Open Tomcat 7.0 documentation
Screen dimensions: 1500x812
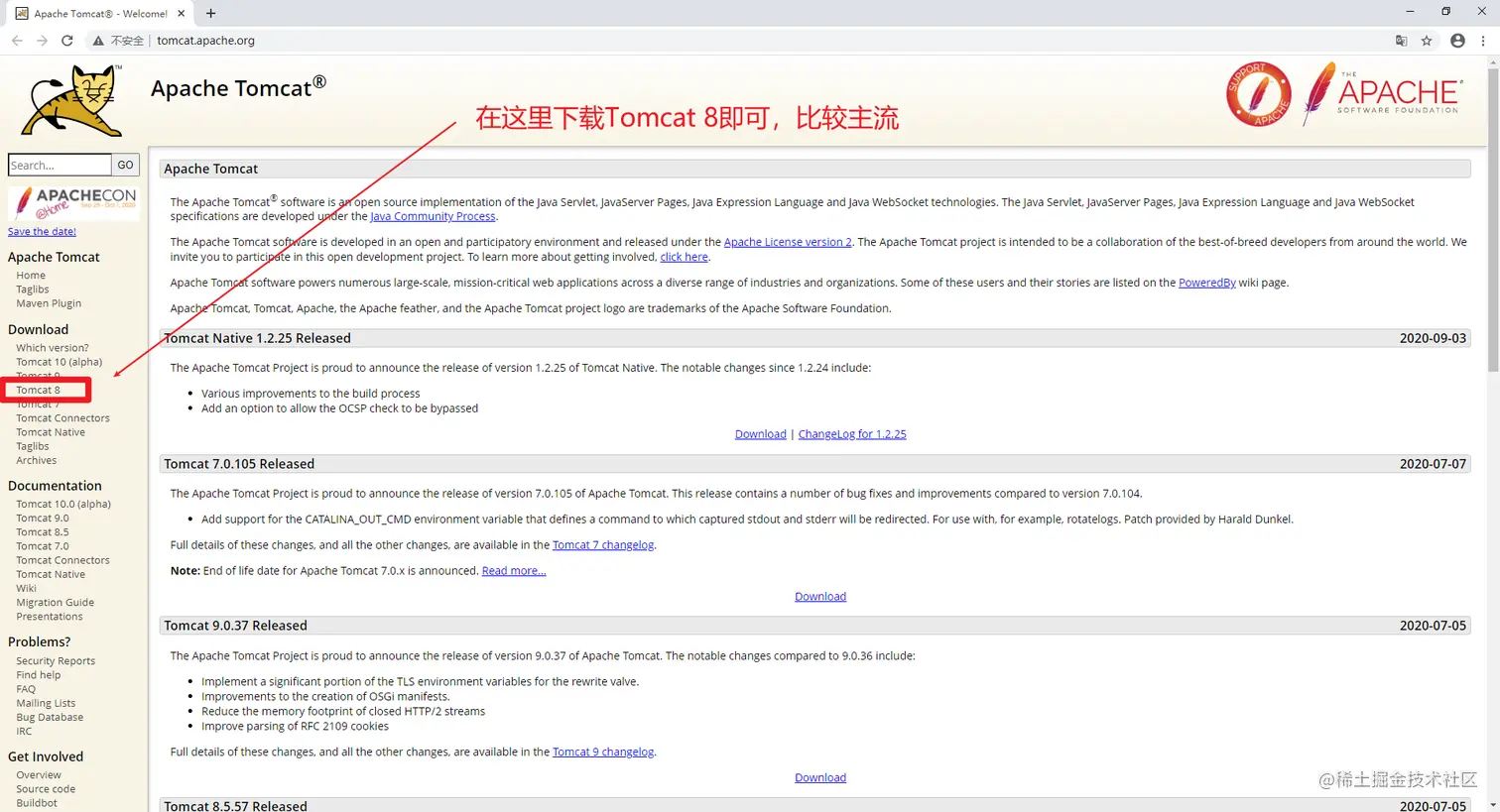(43, 546)
